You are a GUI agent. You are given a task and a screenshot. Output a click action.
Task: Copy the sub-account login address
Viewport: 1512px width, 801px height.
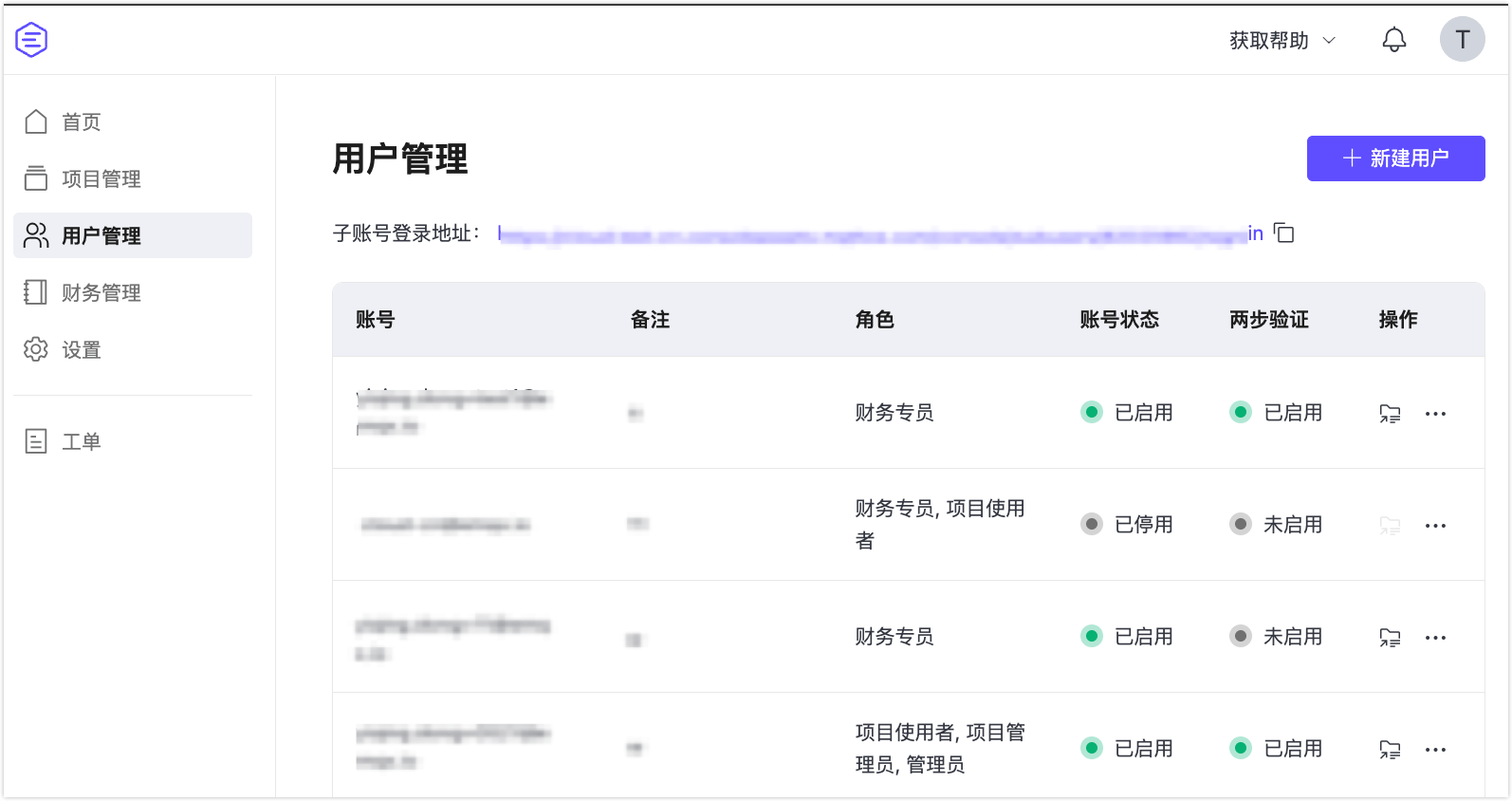(1284, 233)
